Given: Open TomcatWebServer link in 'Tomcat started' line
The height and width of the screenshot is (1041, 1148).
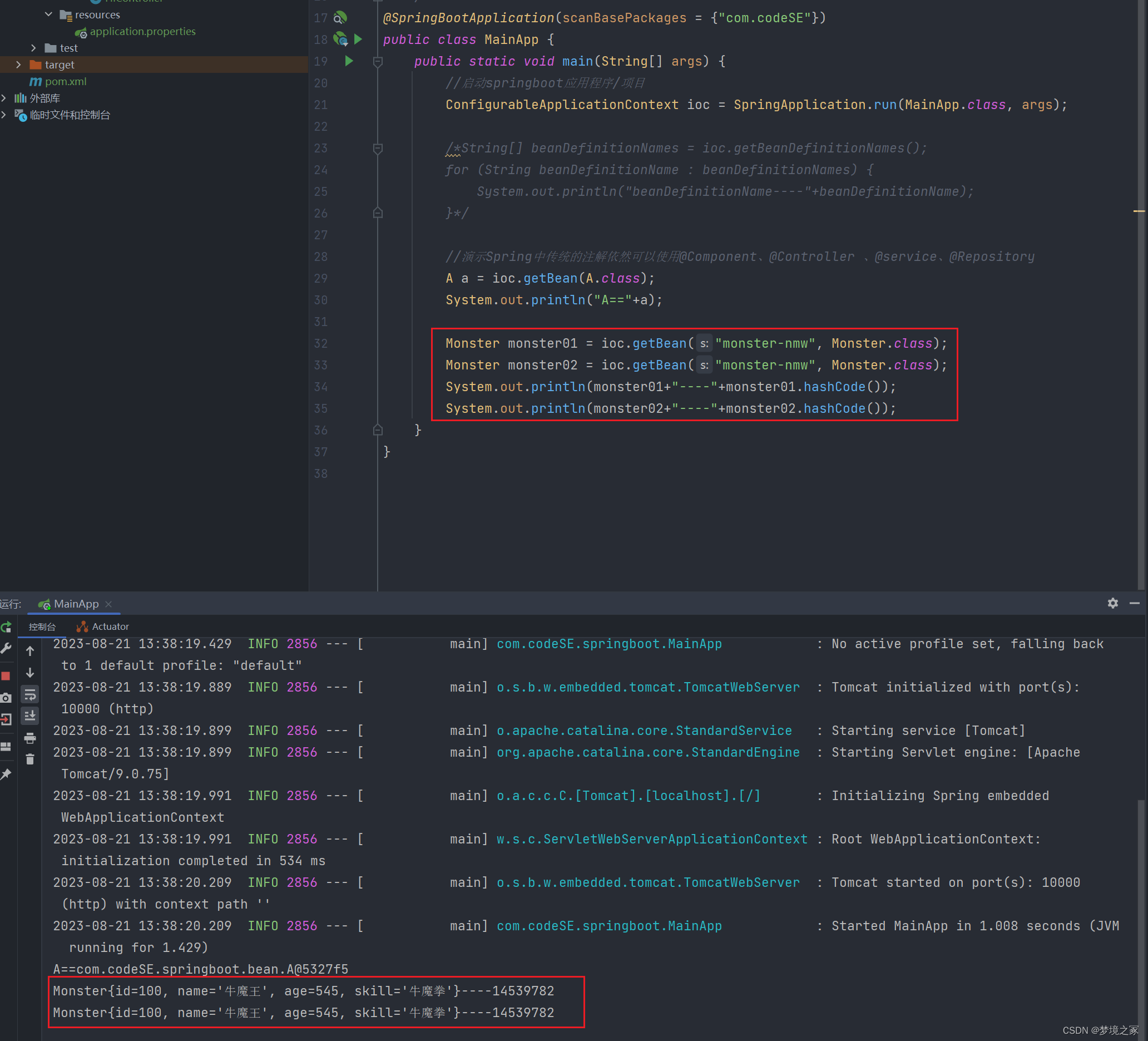Looking at the screenshot, I should (648, 882).
